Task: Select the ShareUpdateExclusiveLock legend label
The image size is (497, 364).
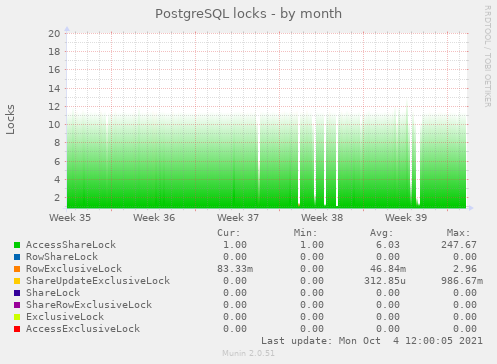Action: [98, 281]
